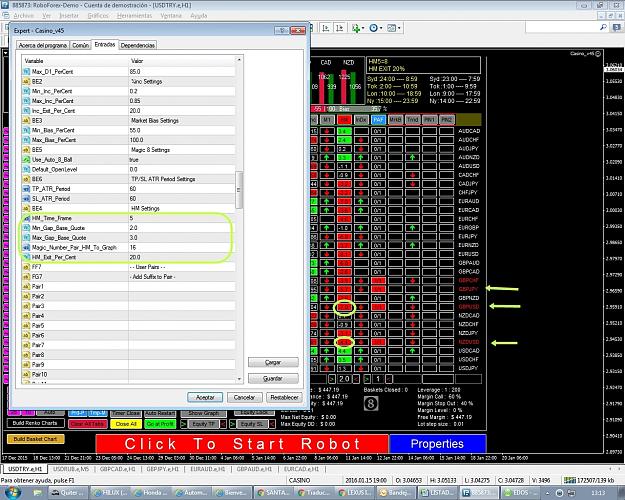The height and width of the screenshot is (500, 625).
Task: Toggle the InDx column button
Action: point(361,119)
